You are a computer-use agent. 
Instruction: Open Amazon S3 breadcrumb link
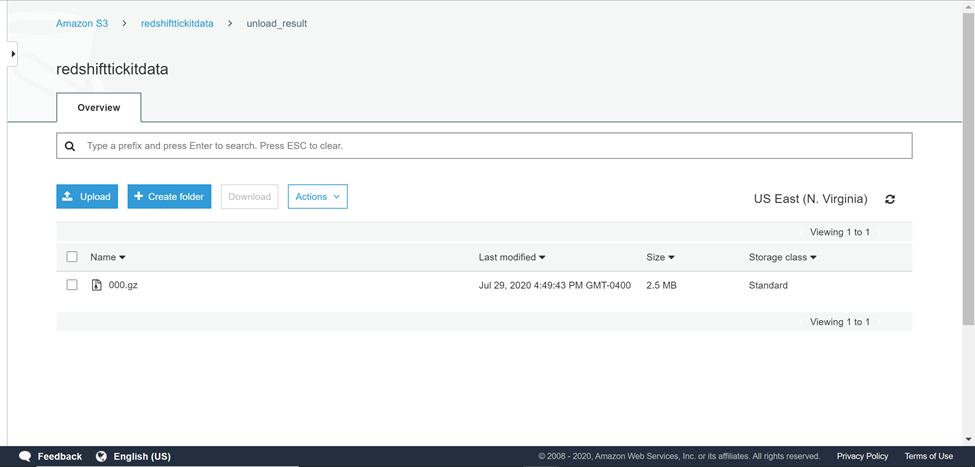(82, 24)
